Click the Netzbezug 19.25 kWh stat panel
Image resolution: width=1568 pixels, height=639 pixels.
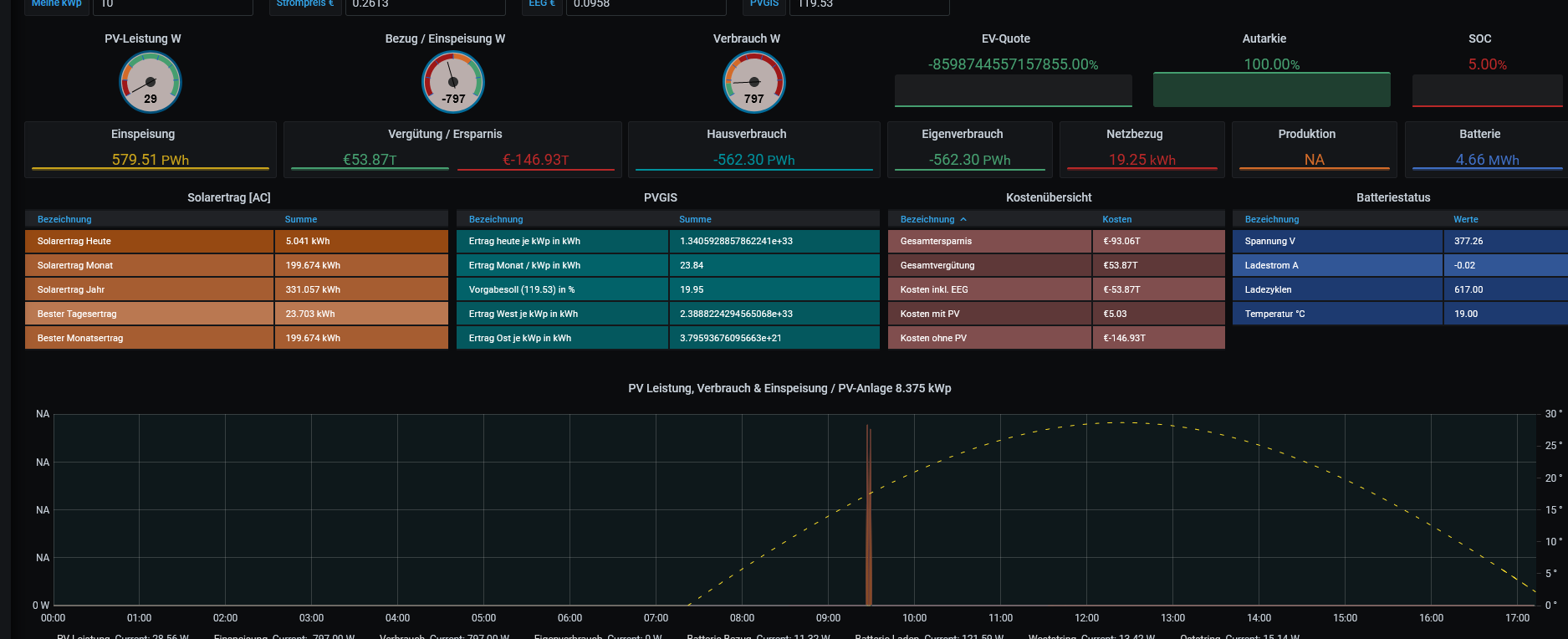(1142, 159)
